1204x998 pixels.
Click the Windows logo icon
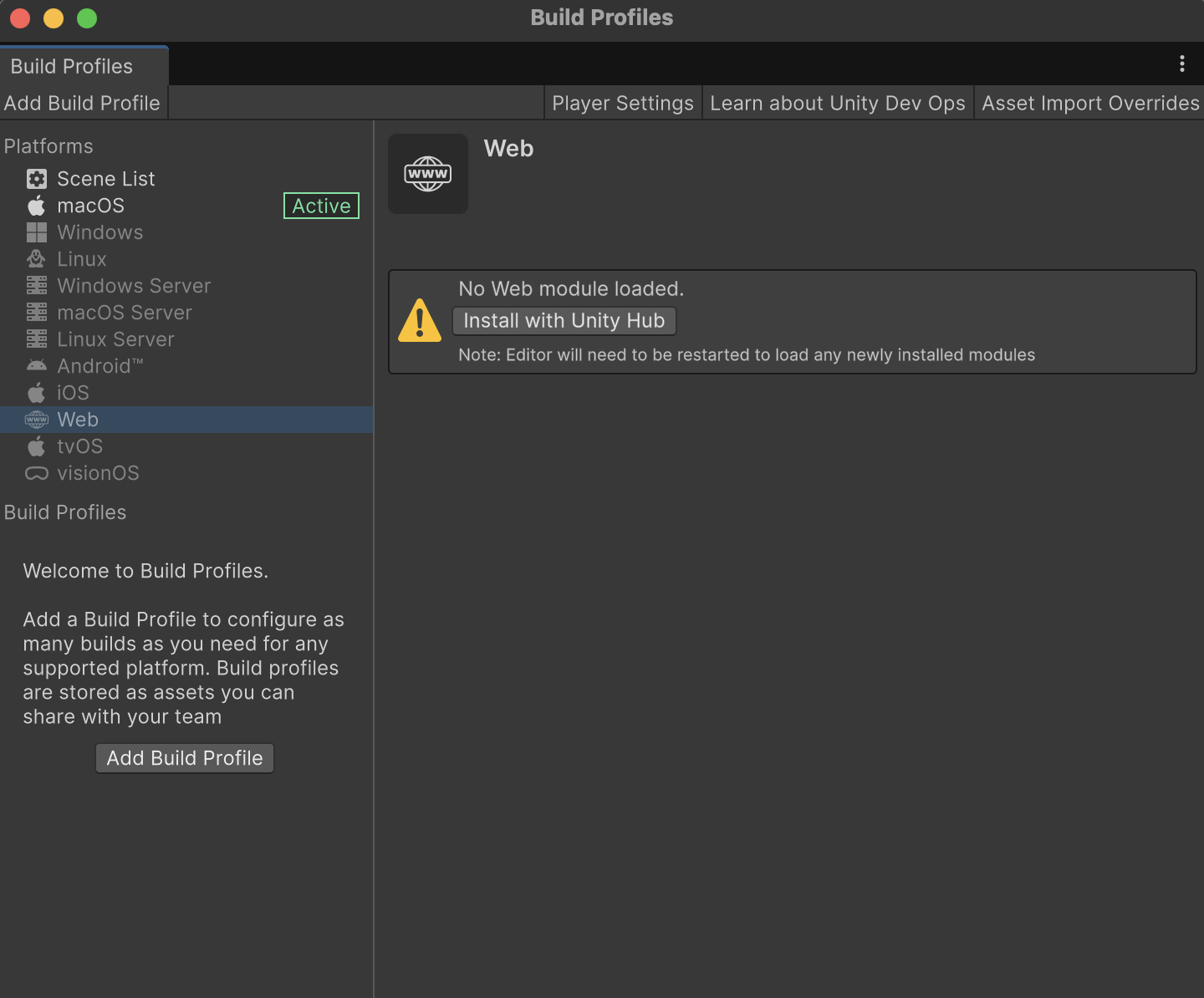37,232
